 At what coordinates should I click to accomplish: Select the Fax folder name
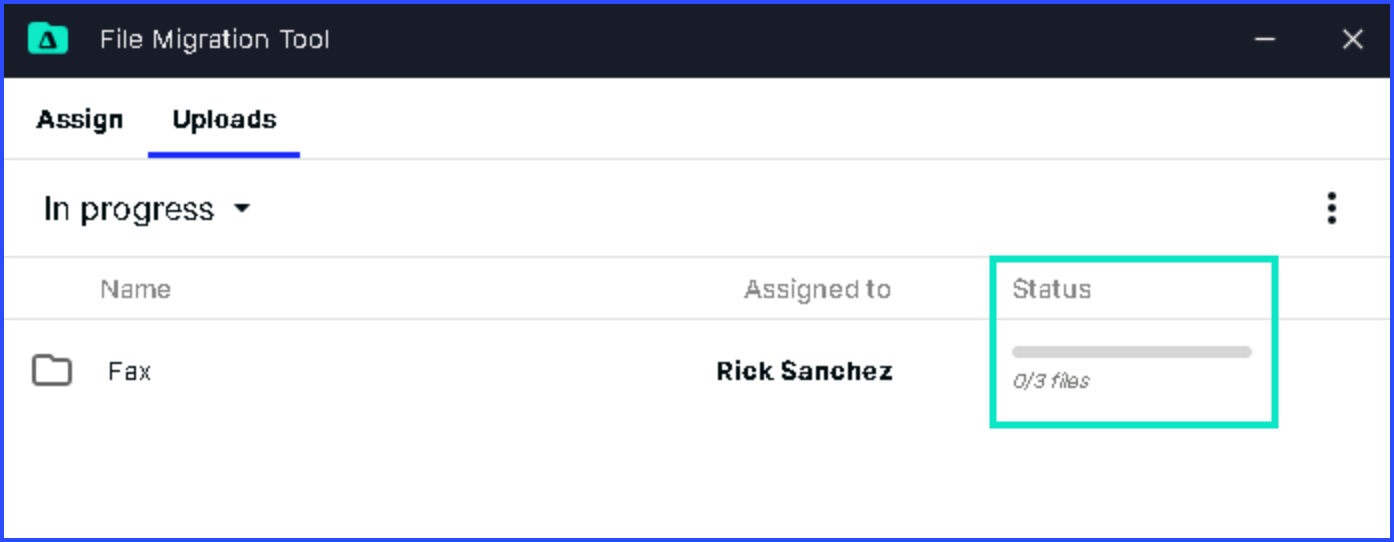[x=129, y=372]
